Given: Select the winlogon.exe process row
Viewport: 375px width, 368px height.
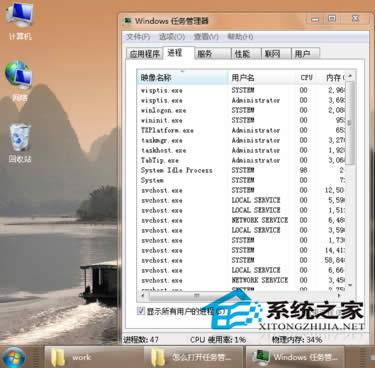Looking at the screenshot, I should tap(242, 110).
